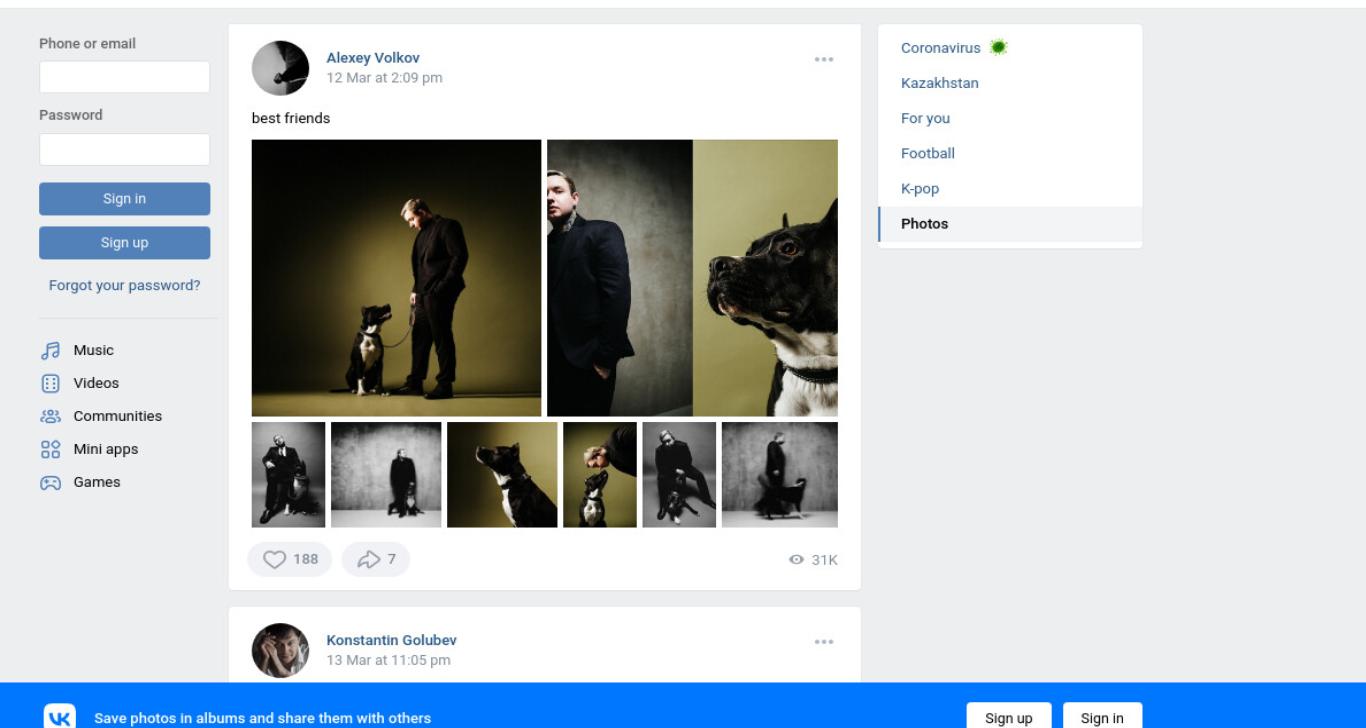The width and height of the screenshot is (1366, 728).
Task: Open the Music section label
Action: pos(93,351)
